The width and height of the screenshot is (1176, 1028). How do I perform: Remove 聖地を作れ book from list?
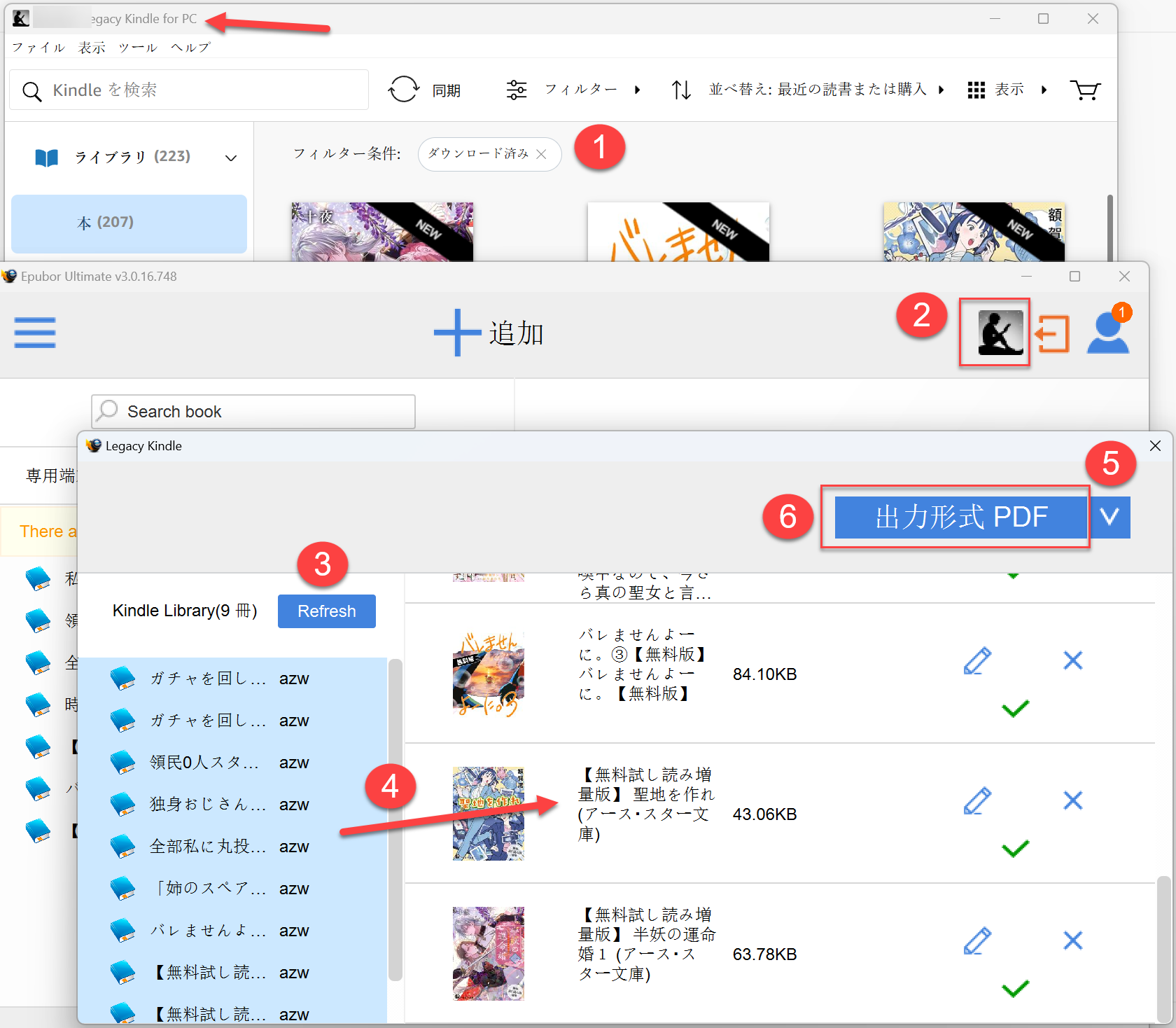[x=1072, y=800]
